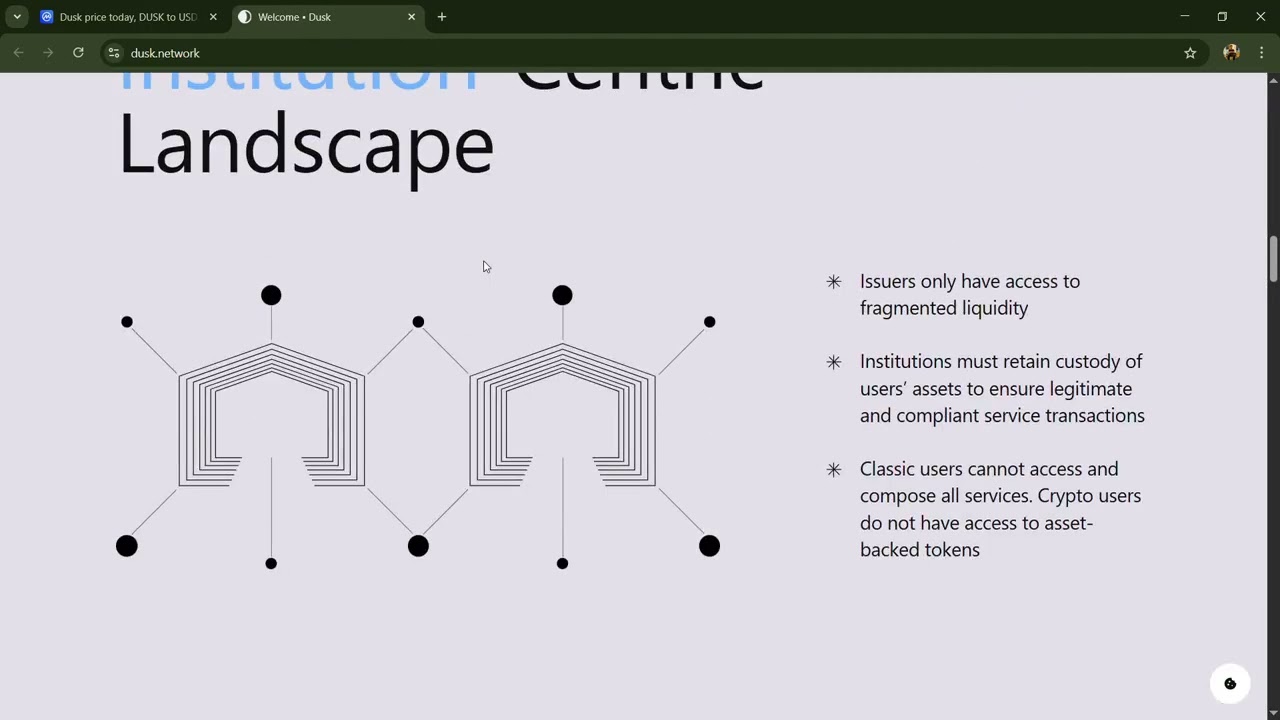Screen dimensions: 1280x720
Task: Click the vertical scrollbar thumb
Action: pos(1273,260)
